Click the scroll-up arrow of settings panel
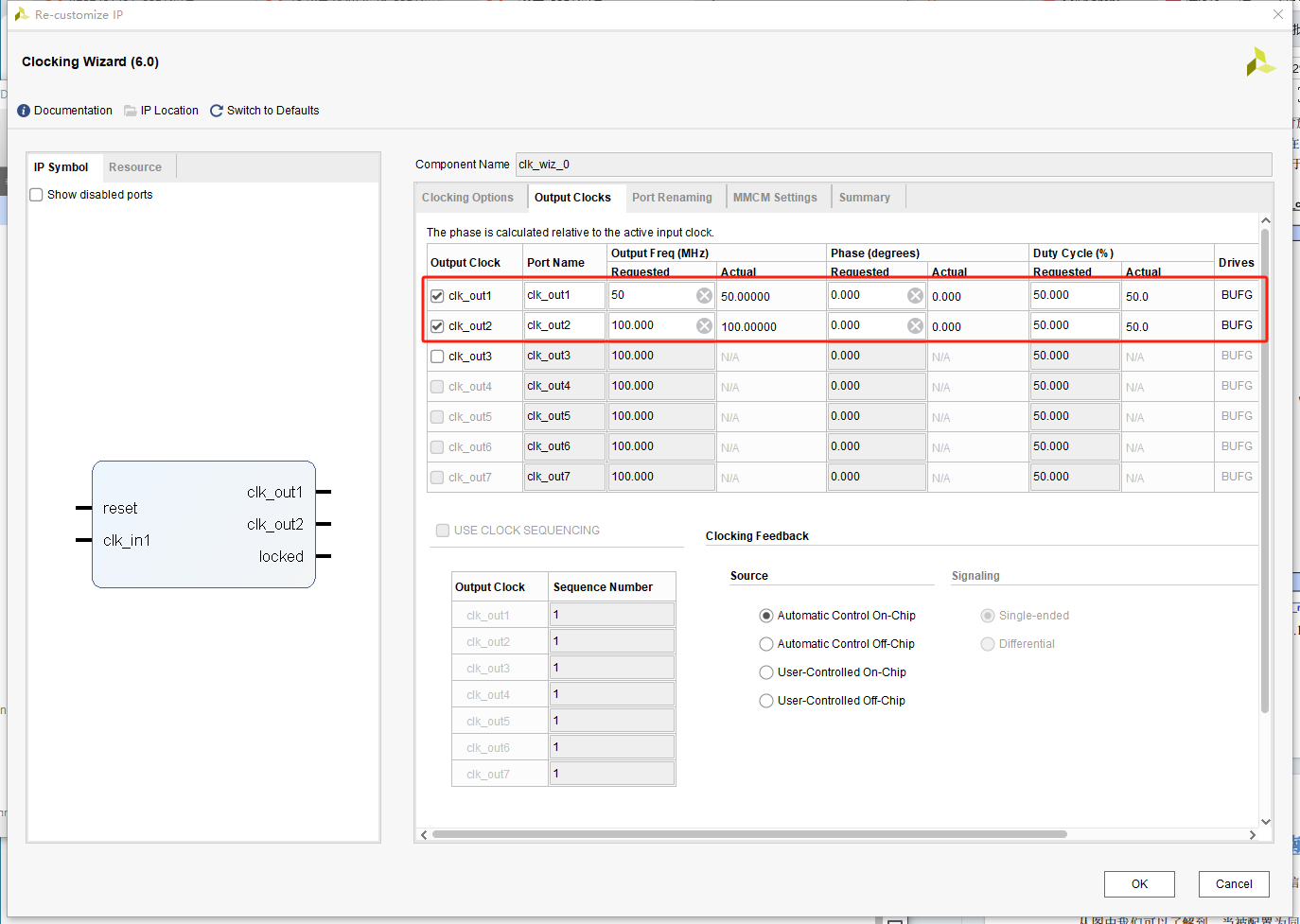 point(1266,220)
